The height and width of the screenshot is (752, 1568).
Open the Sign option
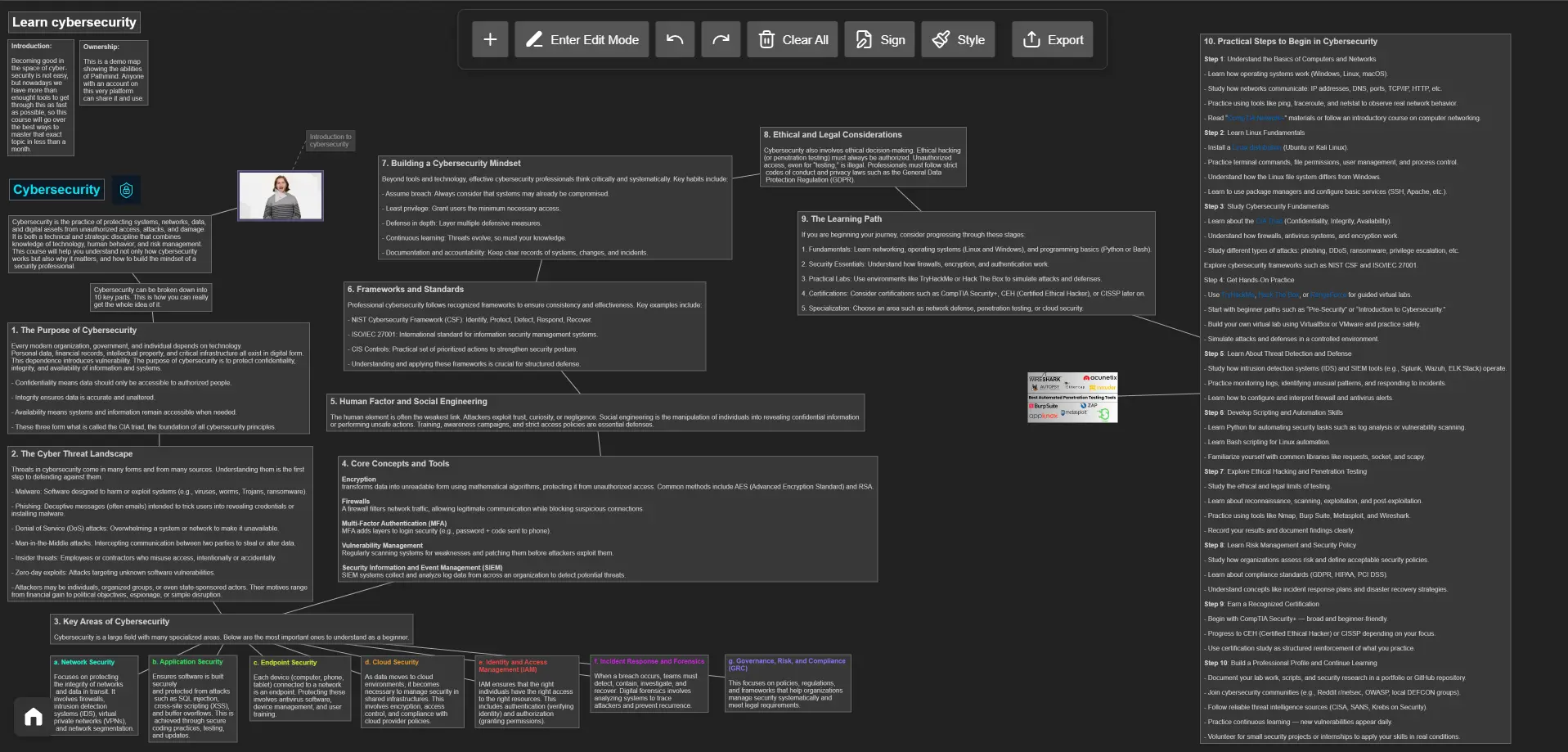[880, 39]
